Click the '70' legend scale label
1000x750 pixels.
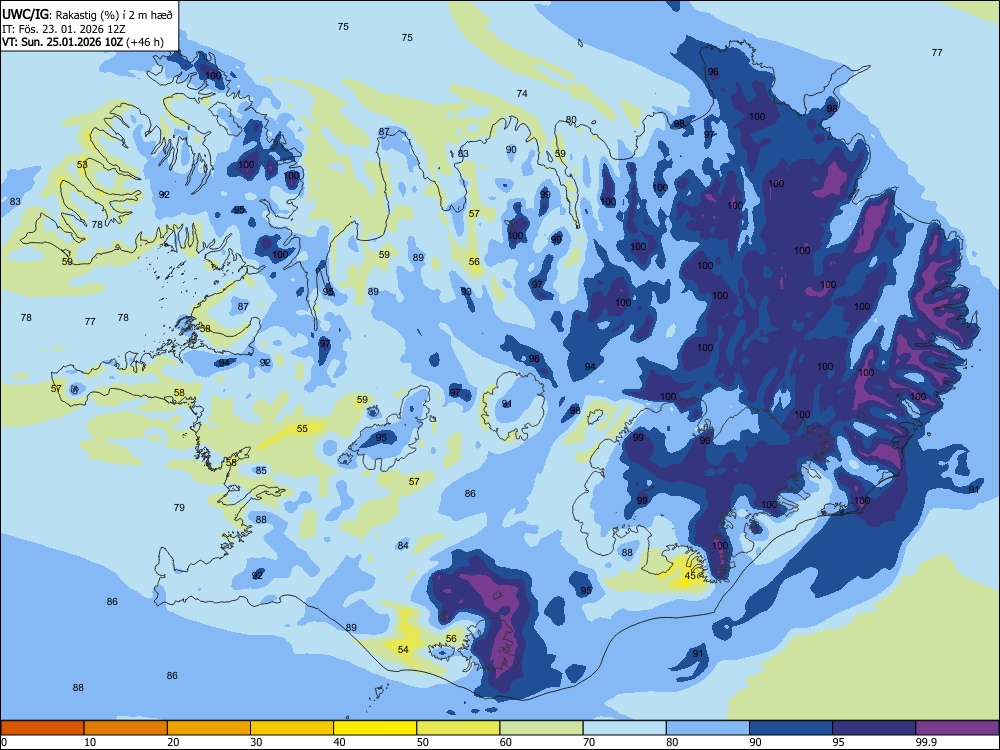[x=589, y=742]
